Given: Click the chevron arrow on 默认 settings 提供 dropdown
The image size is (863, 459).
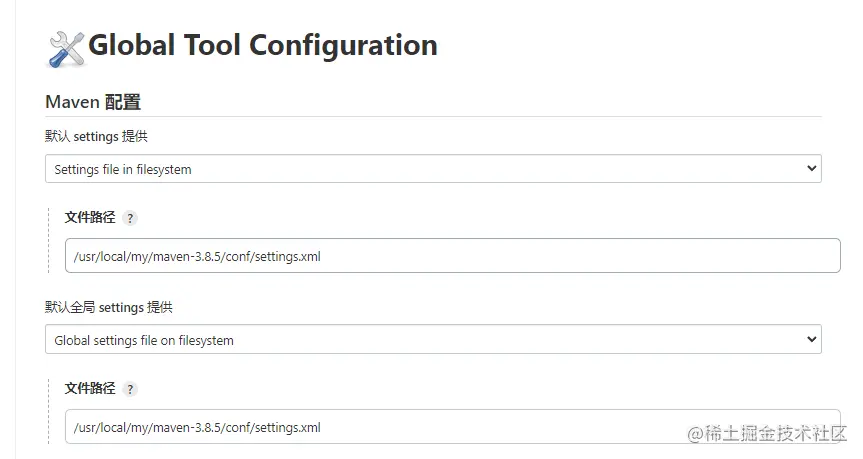Looking at the screenshot, I should point(811,169).
